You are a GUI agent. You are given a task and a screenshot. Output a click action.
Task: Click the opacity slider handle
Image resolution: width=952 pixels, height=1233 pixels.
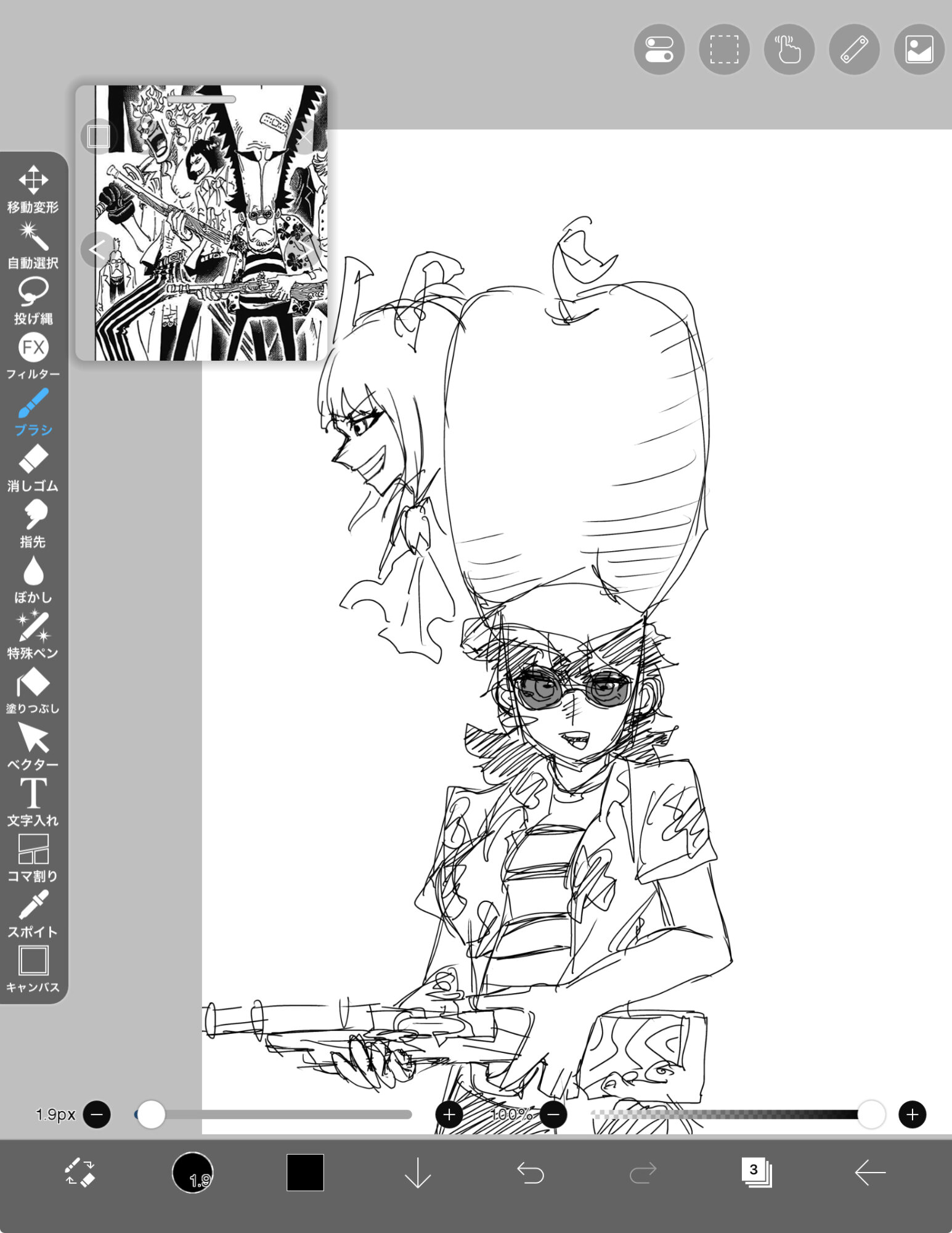[871, 1115]
